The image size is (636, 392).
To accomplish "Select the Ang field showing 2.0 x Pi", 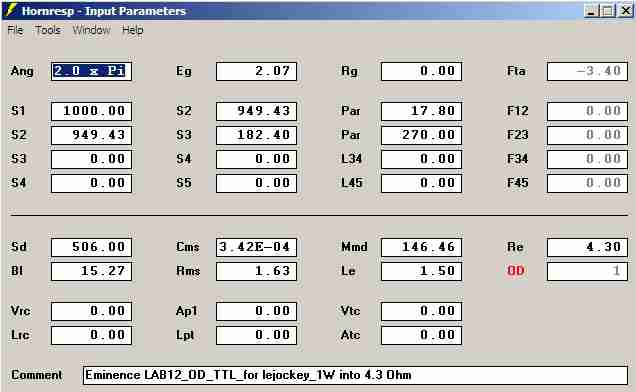I will tap(91, 71).
